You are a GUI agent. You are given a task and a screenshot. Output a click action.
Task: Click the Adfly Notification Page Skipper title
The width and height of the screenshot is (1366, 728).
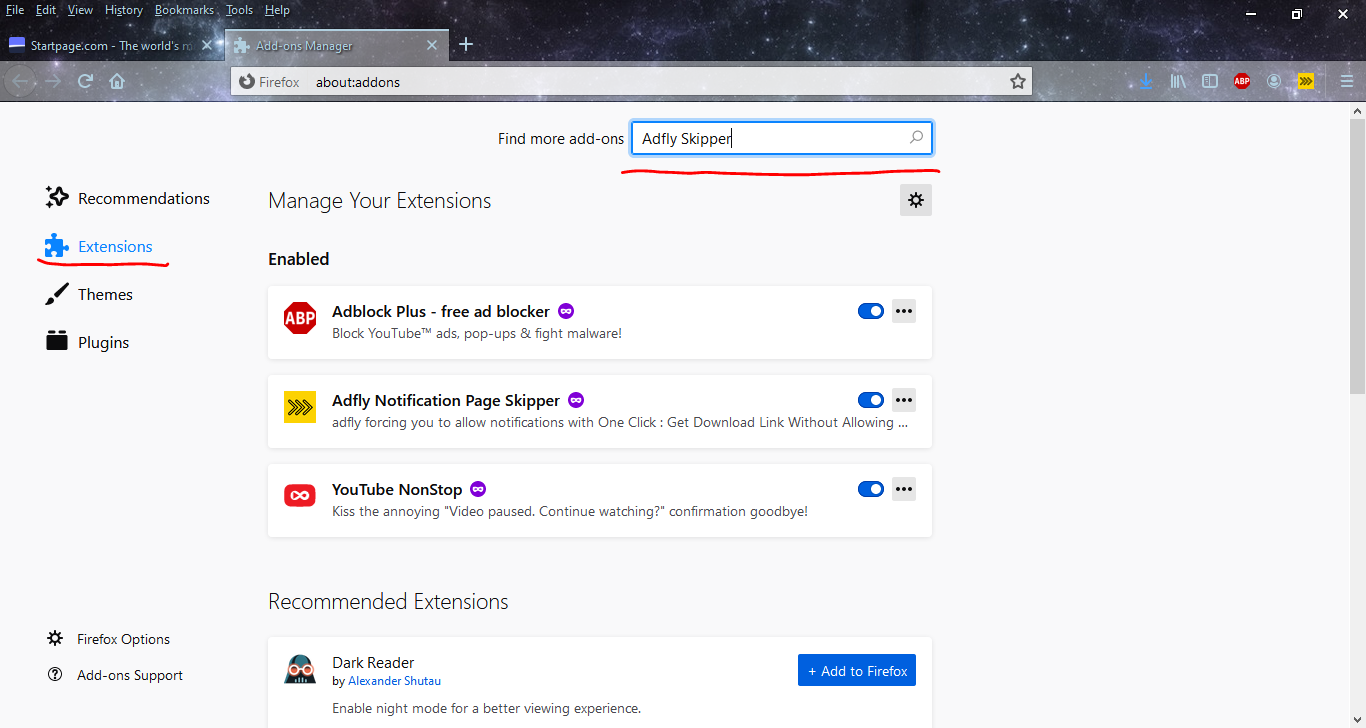point(446,400)
